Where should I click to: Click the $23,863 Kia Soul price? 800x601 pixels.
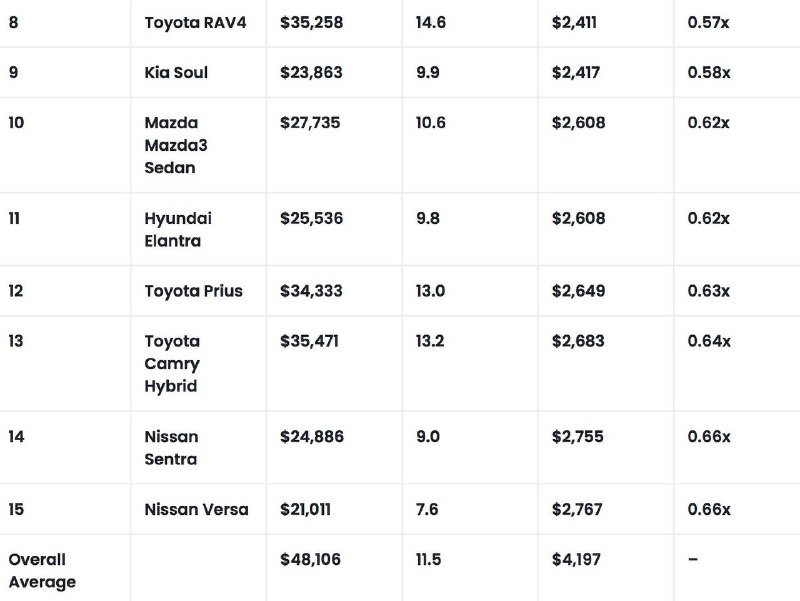pos(311,73)
